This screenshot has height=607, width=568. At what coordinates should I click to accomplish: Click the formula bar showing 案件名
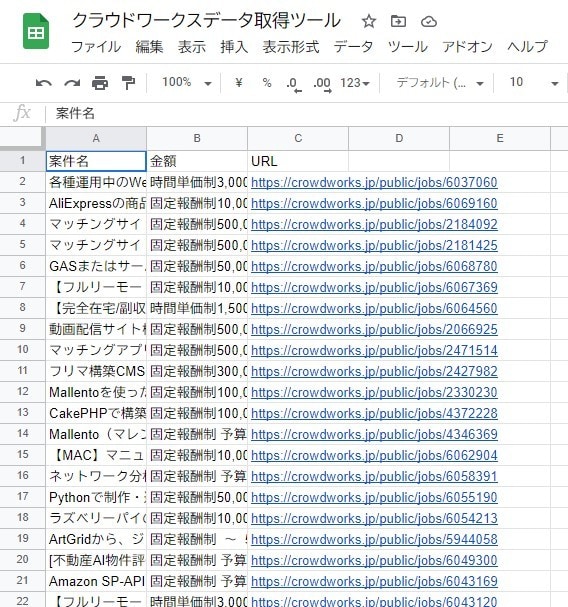pos(307,113)
